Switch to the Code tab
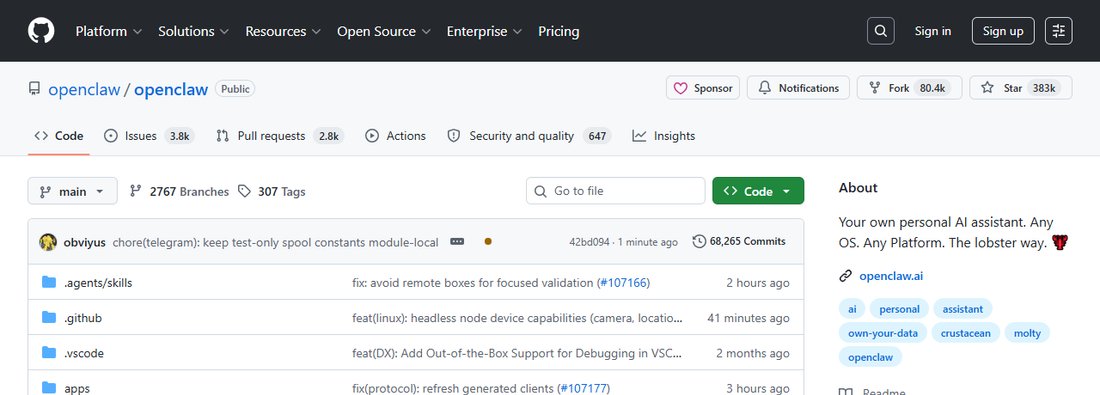The height and width of the screenshot is (395, 1100). (x=59, y=135)
